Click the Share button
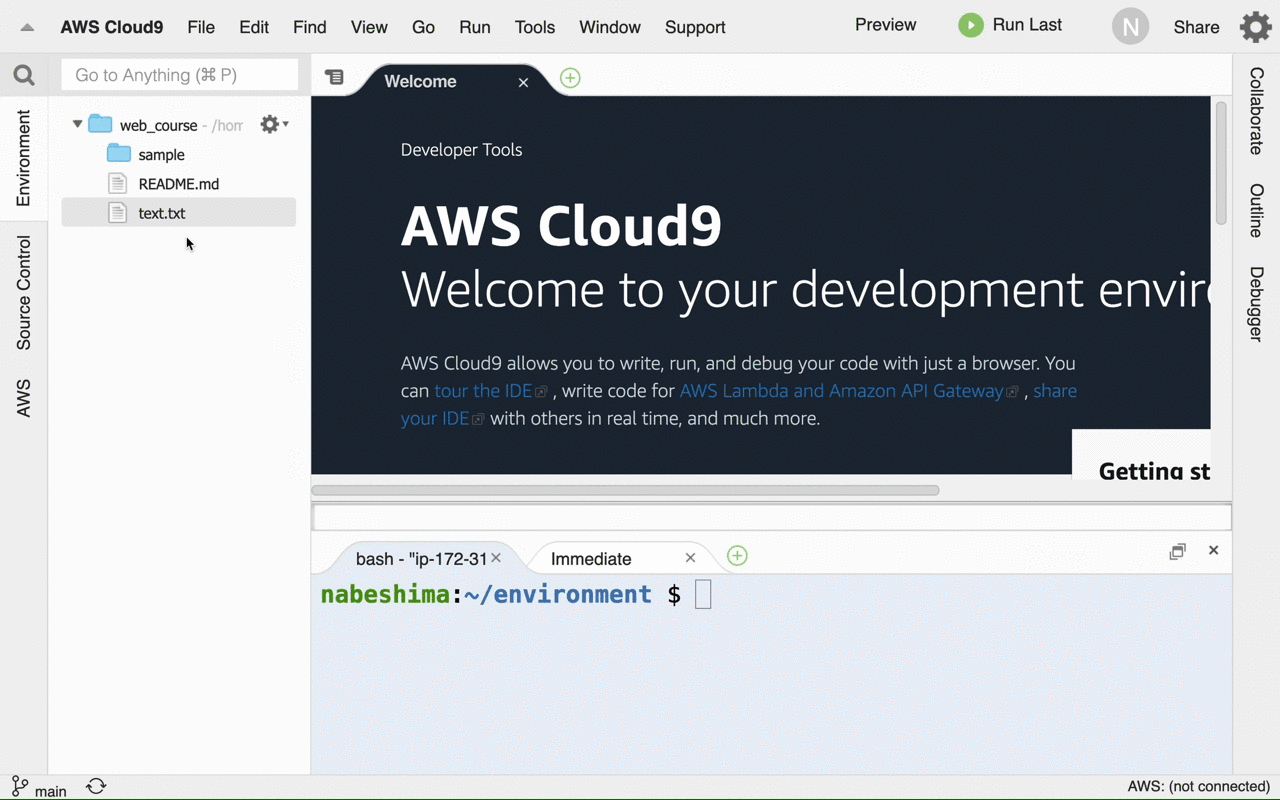This screenshot has width=1280, height=800. point(1196,27)
